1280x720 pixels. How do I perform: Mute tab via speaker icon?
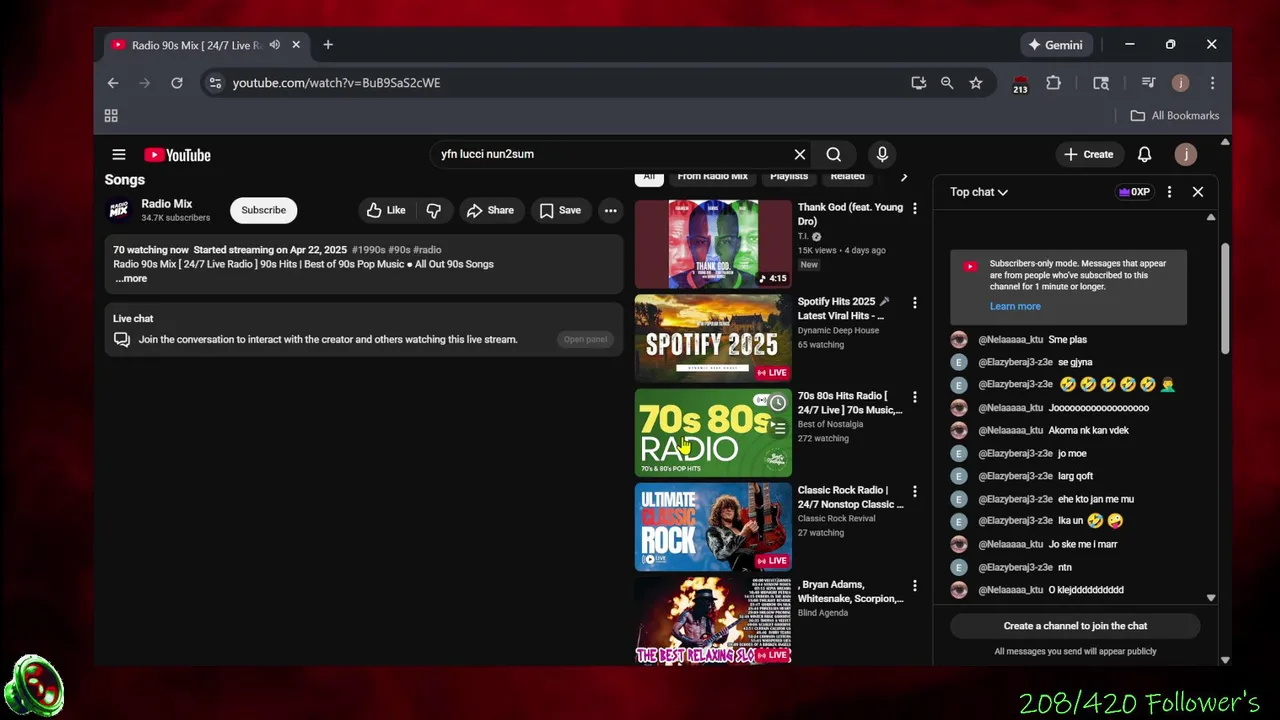(274, 45)
